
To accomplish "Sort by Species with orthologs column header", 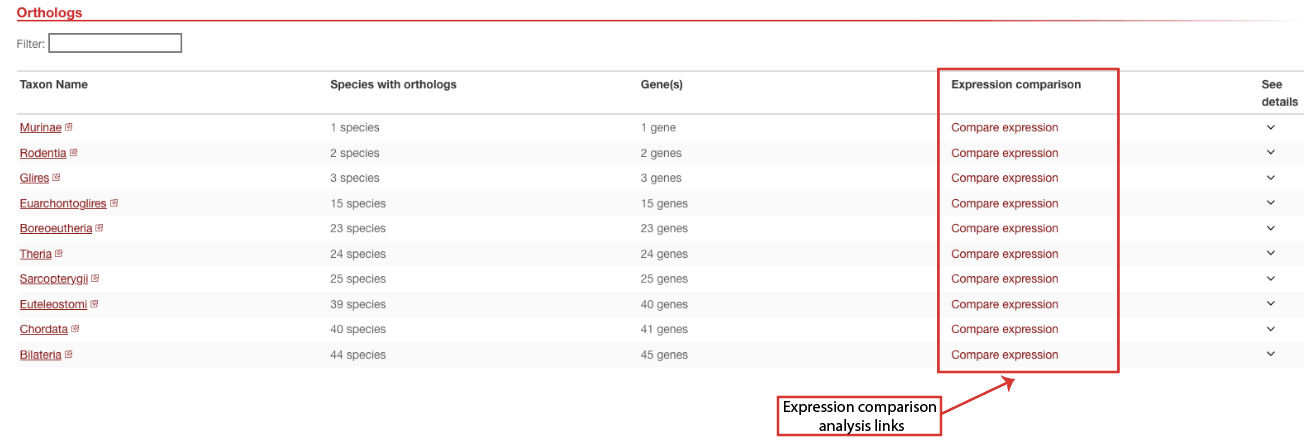I will coord(393,84).
